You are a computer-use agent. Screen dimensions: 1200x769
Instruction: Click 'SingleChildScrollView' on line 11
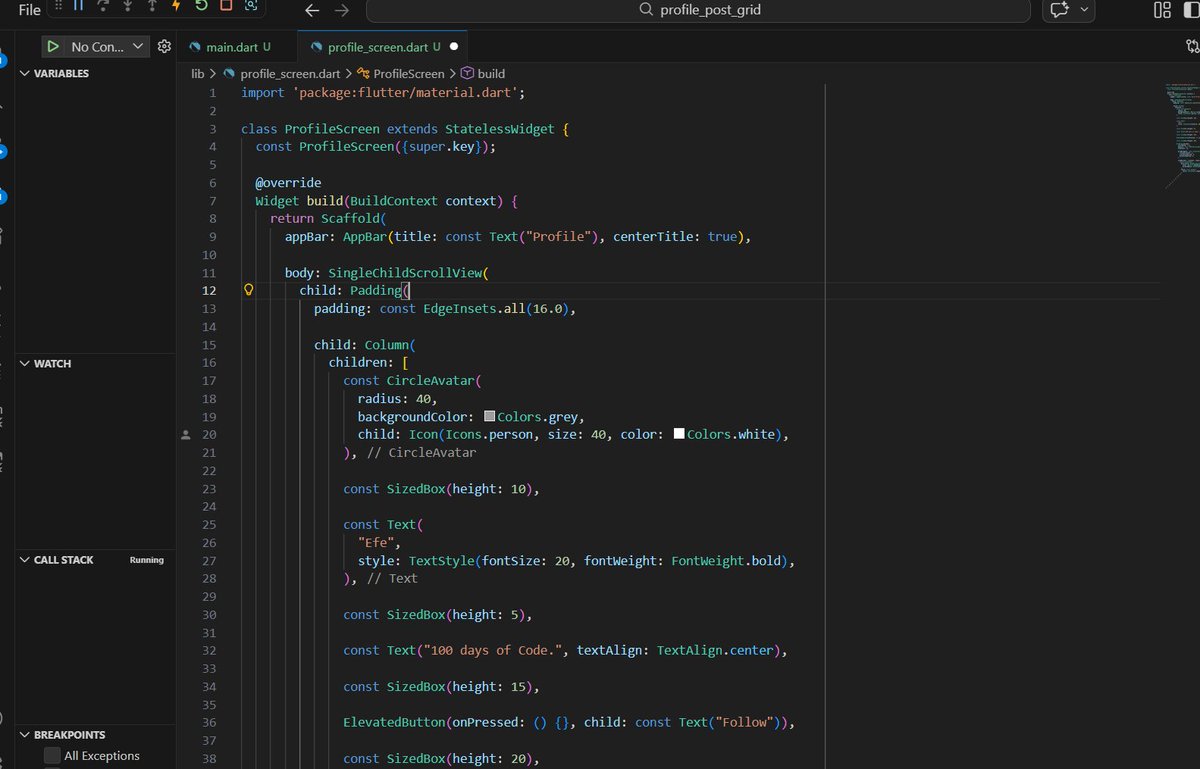404,273
